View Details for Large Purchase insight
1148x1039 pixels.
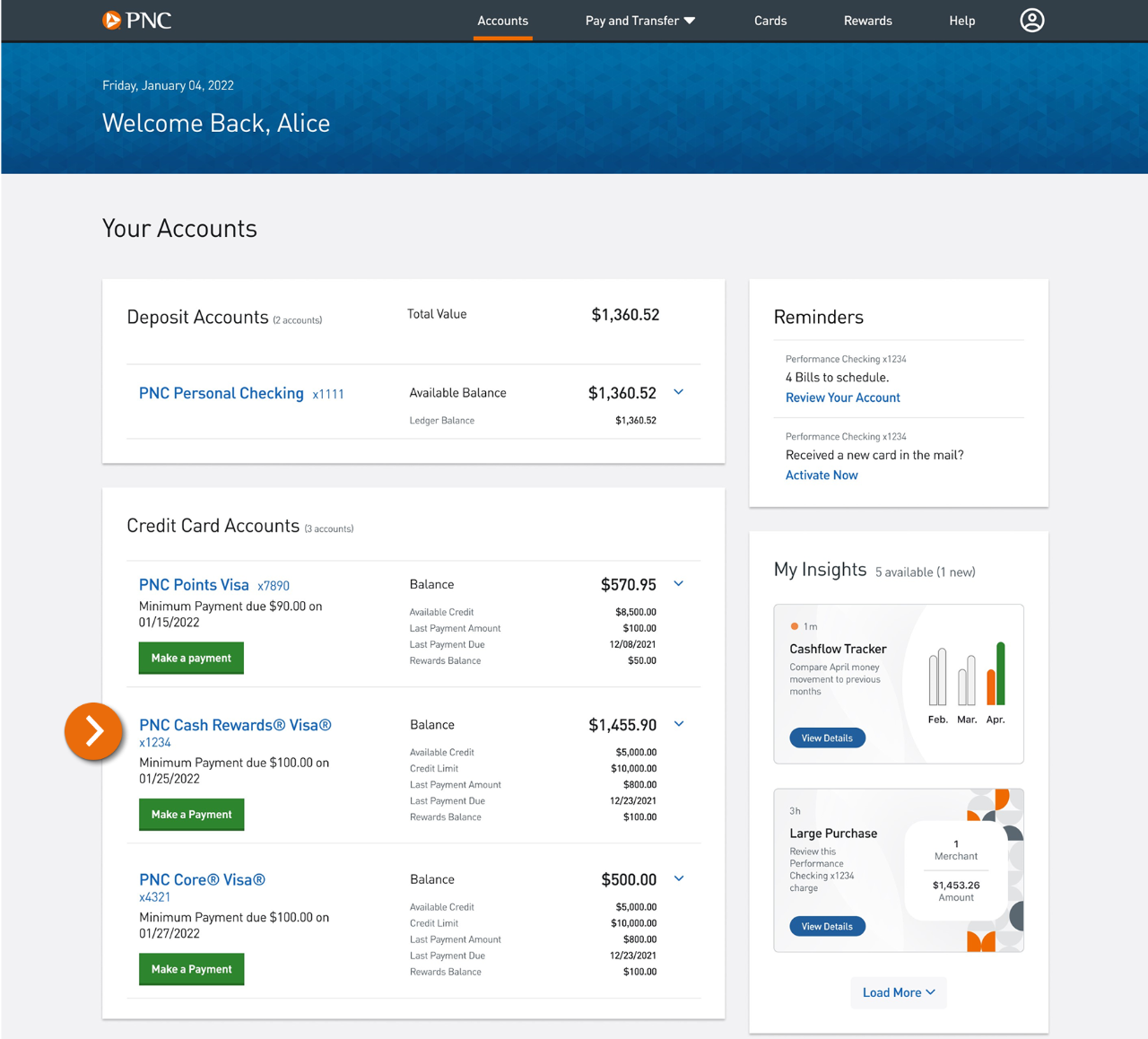pos(827,926)
